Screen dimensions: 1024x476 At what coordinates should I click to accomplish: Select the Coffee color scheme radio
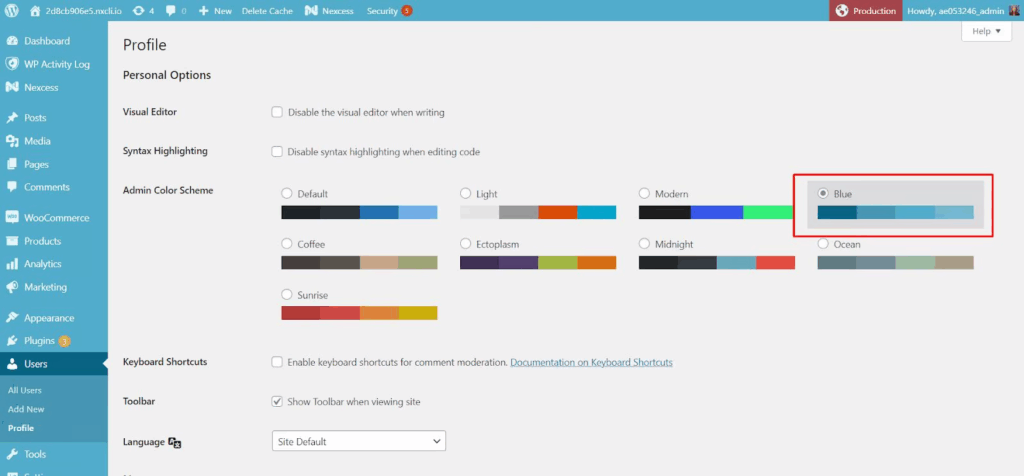coord(287,244)
